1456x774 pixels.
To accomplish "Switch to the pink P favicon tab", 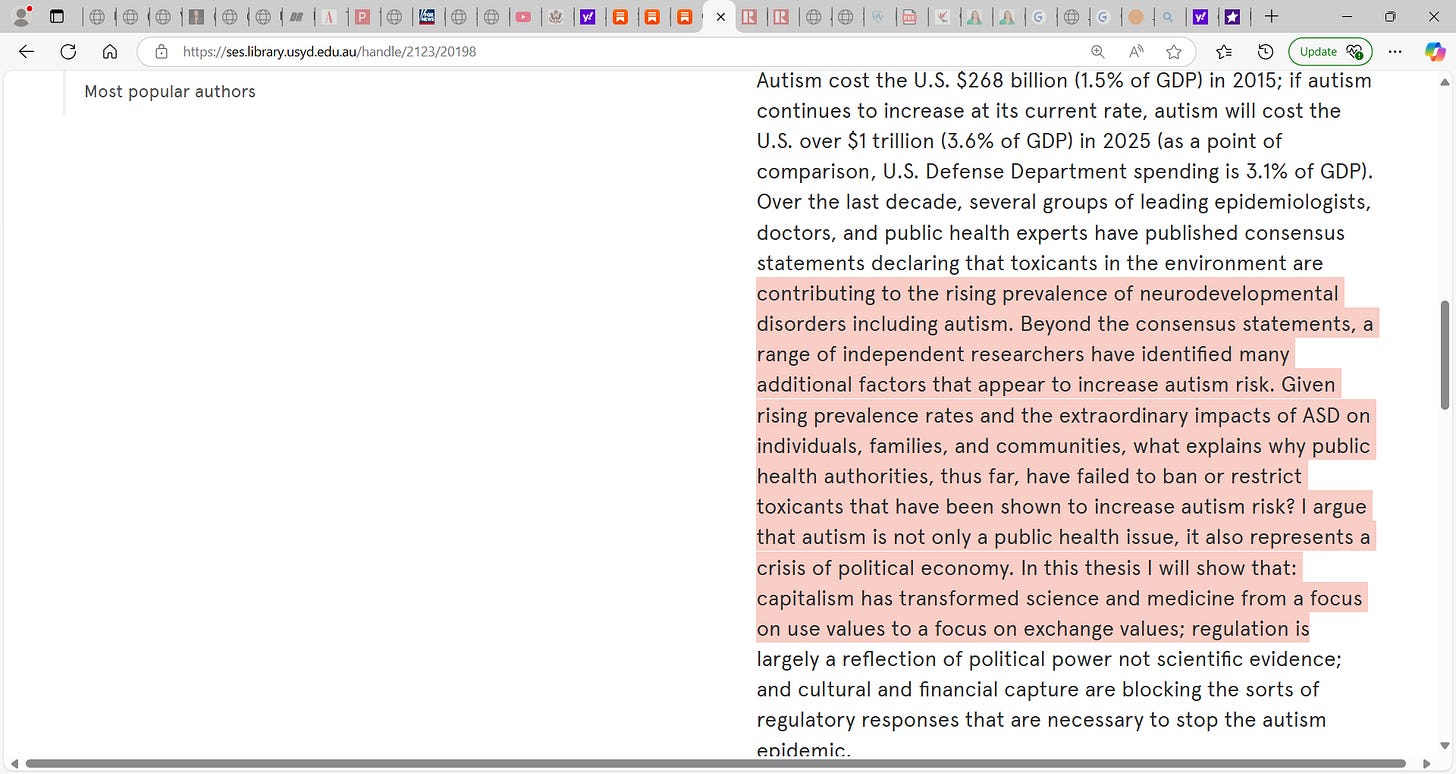I will point(362,17).
